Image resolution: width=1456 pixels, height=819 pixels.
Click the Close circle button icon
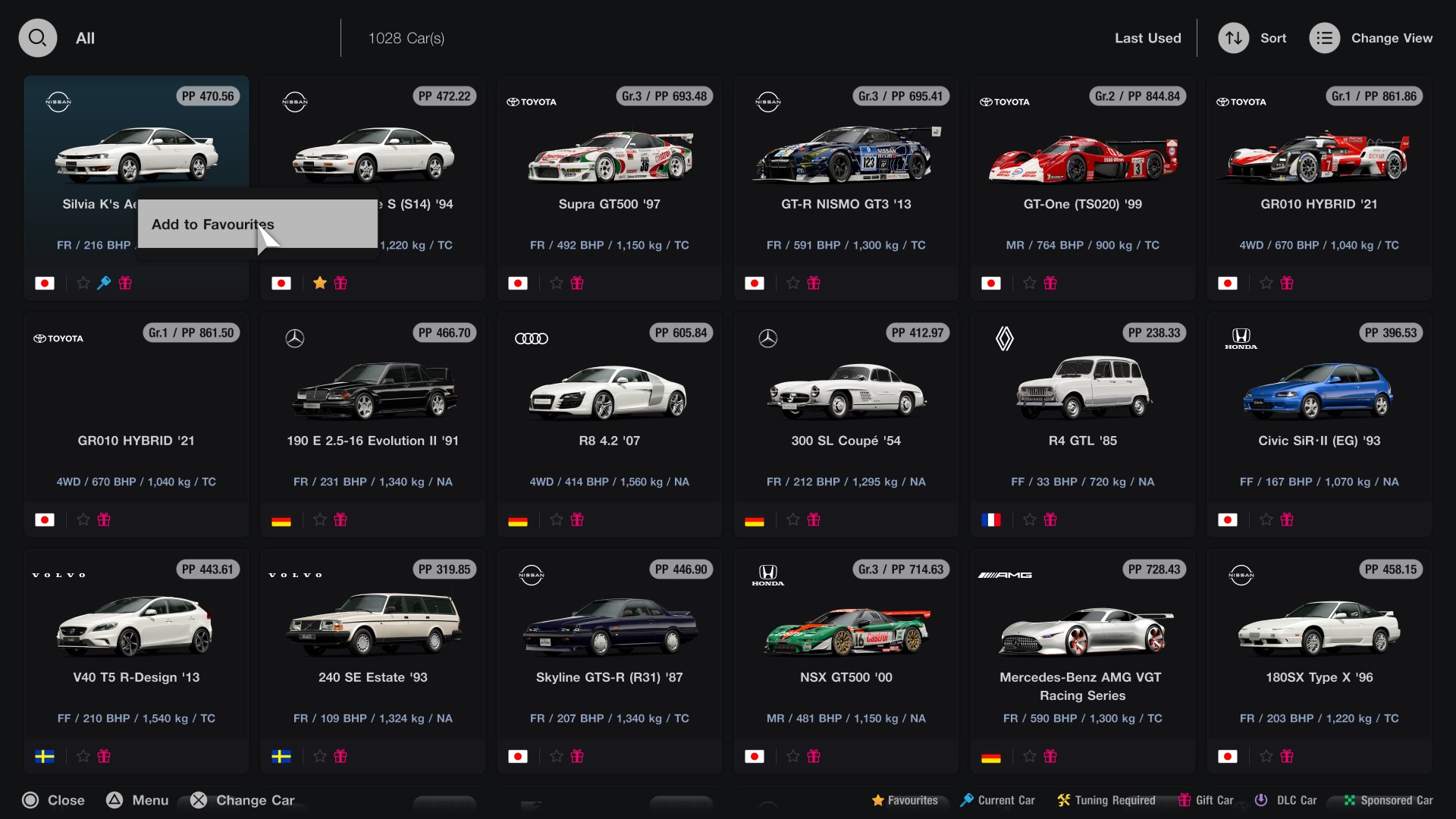tap(30, 800)
